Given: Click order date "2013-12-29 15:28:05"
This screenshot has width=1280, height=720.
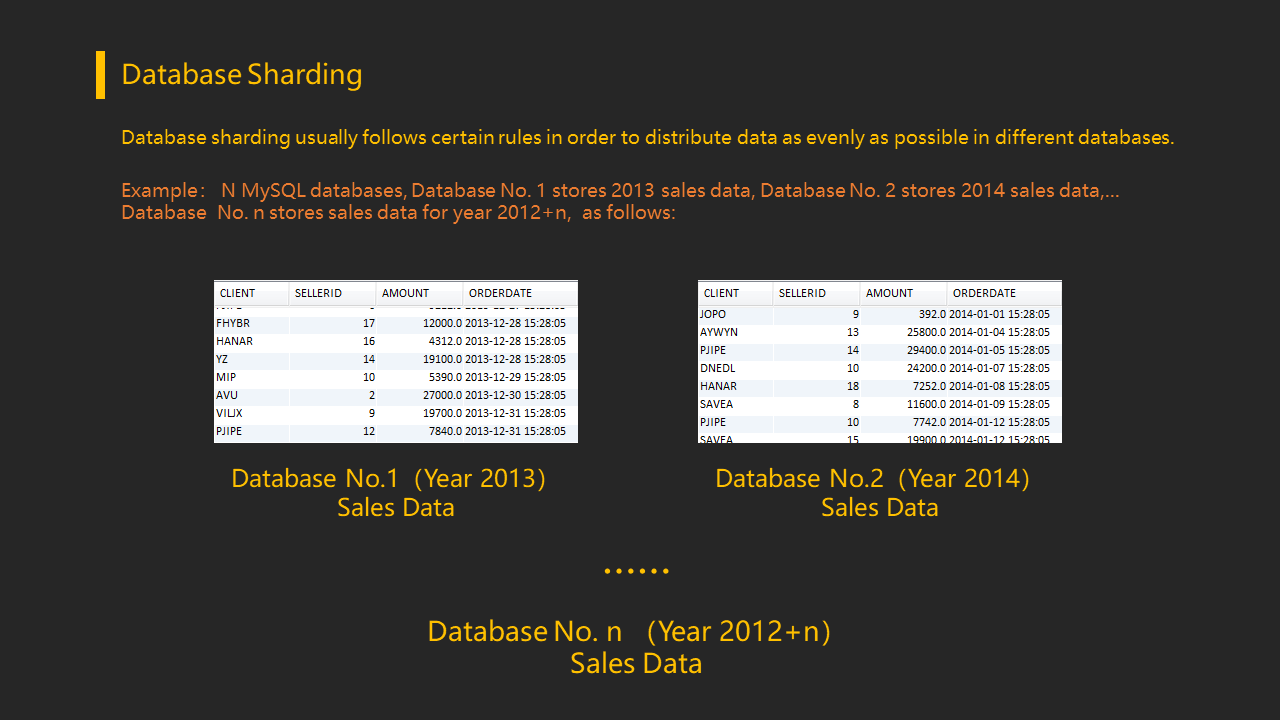Looking at the screenshot, I should 515,377.
